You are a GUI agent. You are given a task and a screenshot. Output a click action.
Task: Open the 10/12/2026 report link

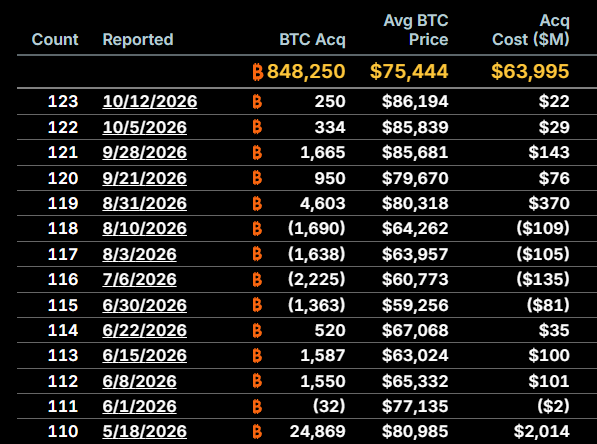150,101
